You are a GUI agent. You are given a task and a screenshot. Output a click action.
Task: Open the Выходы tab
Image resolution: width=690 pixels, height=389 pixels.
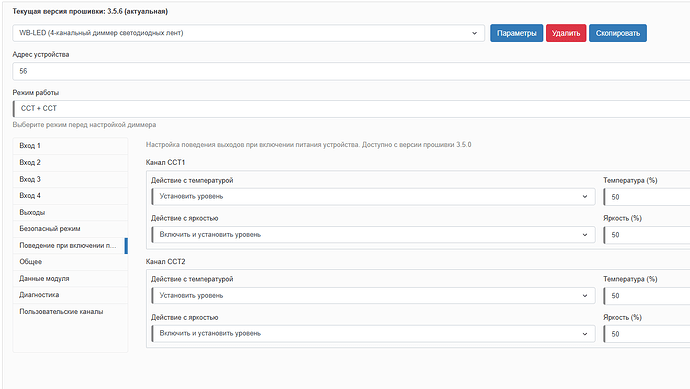(x=70, y=212)
